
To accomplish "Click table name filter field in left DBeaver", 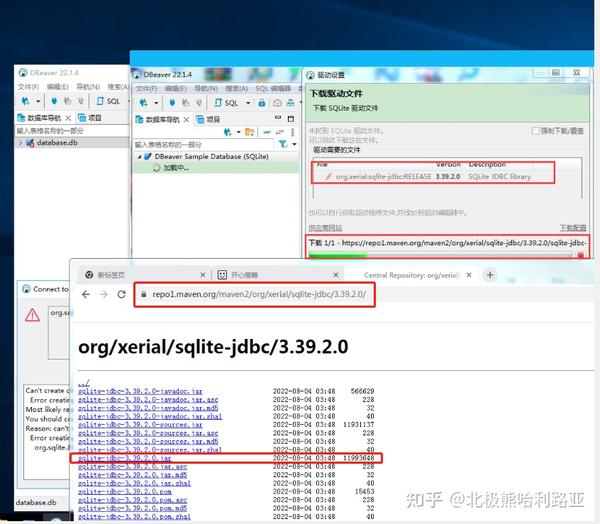I will click(72, 131).
